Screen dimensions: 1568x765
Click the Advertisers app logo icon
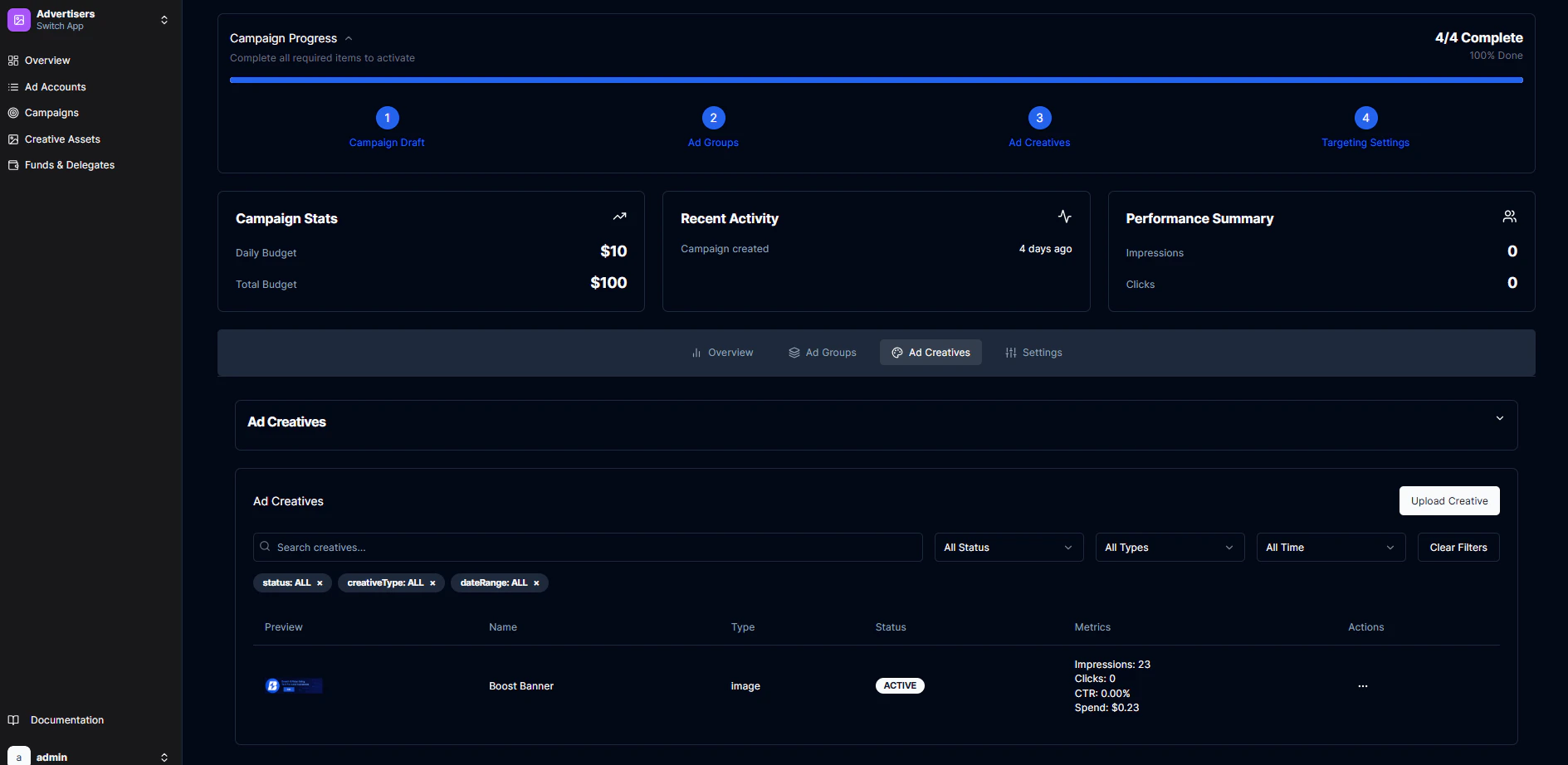click(x=19, y=20)
